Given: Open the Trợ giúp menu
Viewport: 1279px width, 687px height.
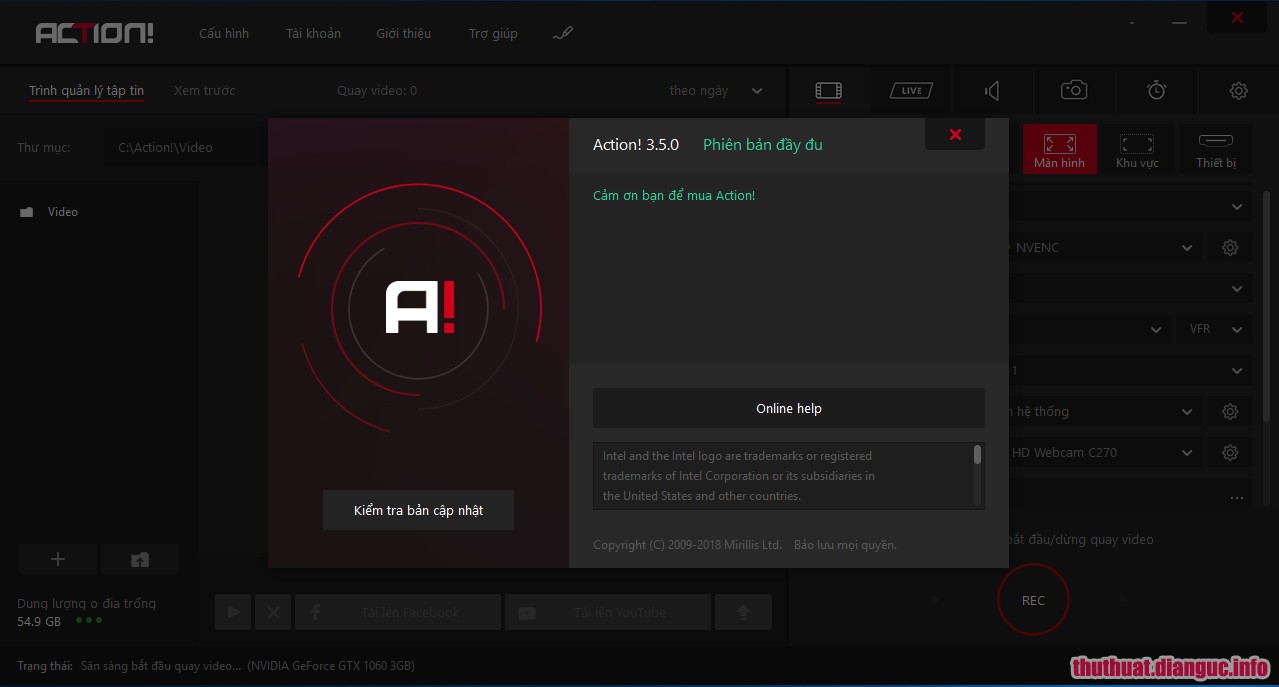Looking at the screenshot, I should (493, 33).
